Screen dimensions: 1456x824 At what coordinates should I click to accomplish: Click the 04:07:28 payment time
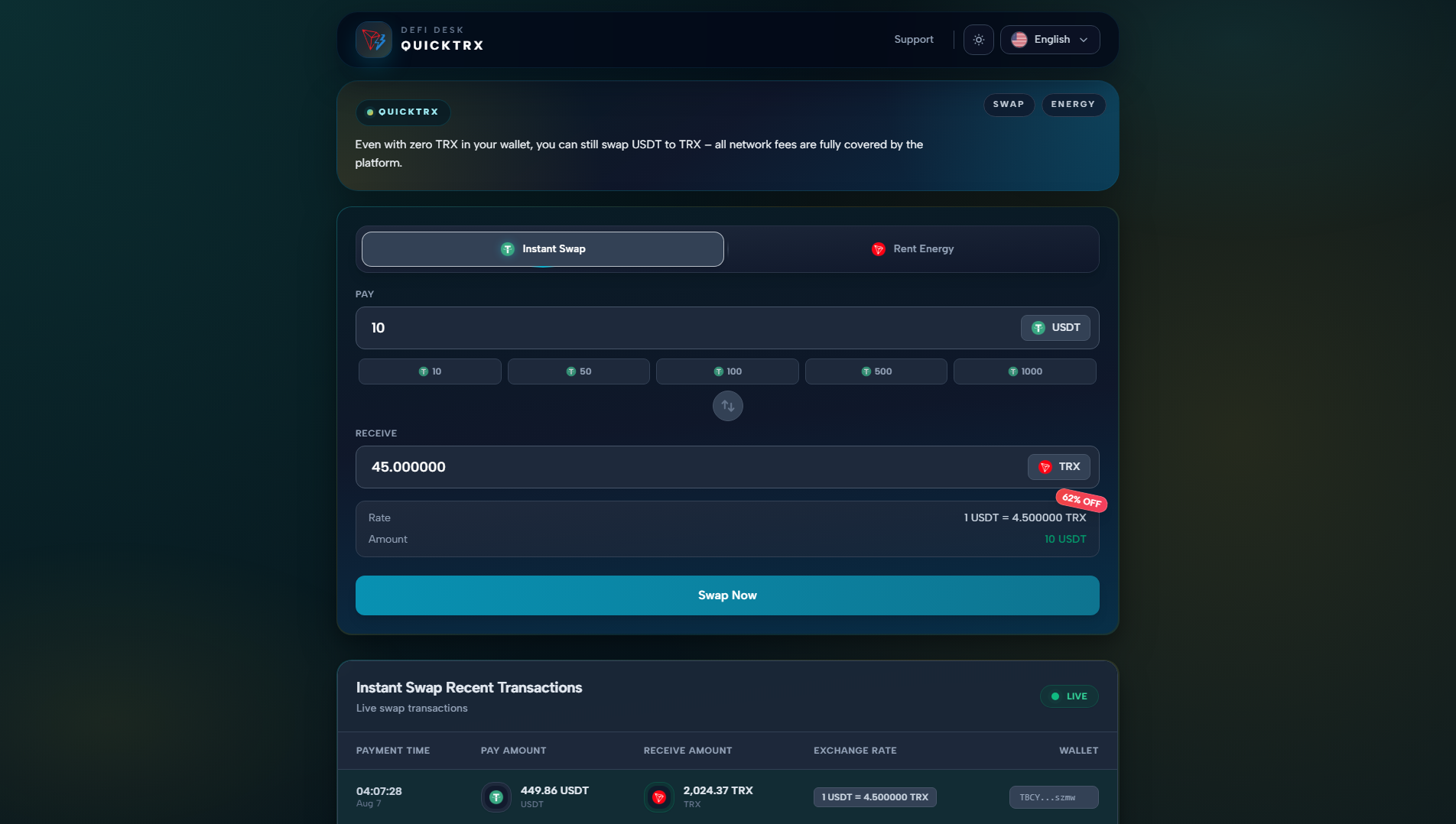[x=379, y=791]
